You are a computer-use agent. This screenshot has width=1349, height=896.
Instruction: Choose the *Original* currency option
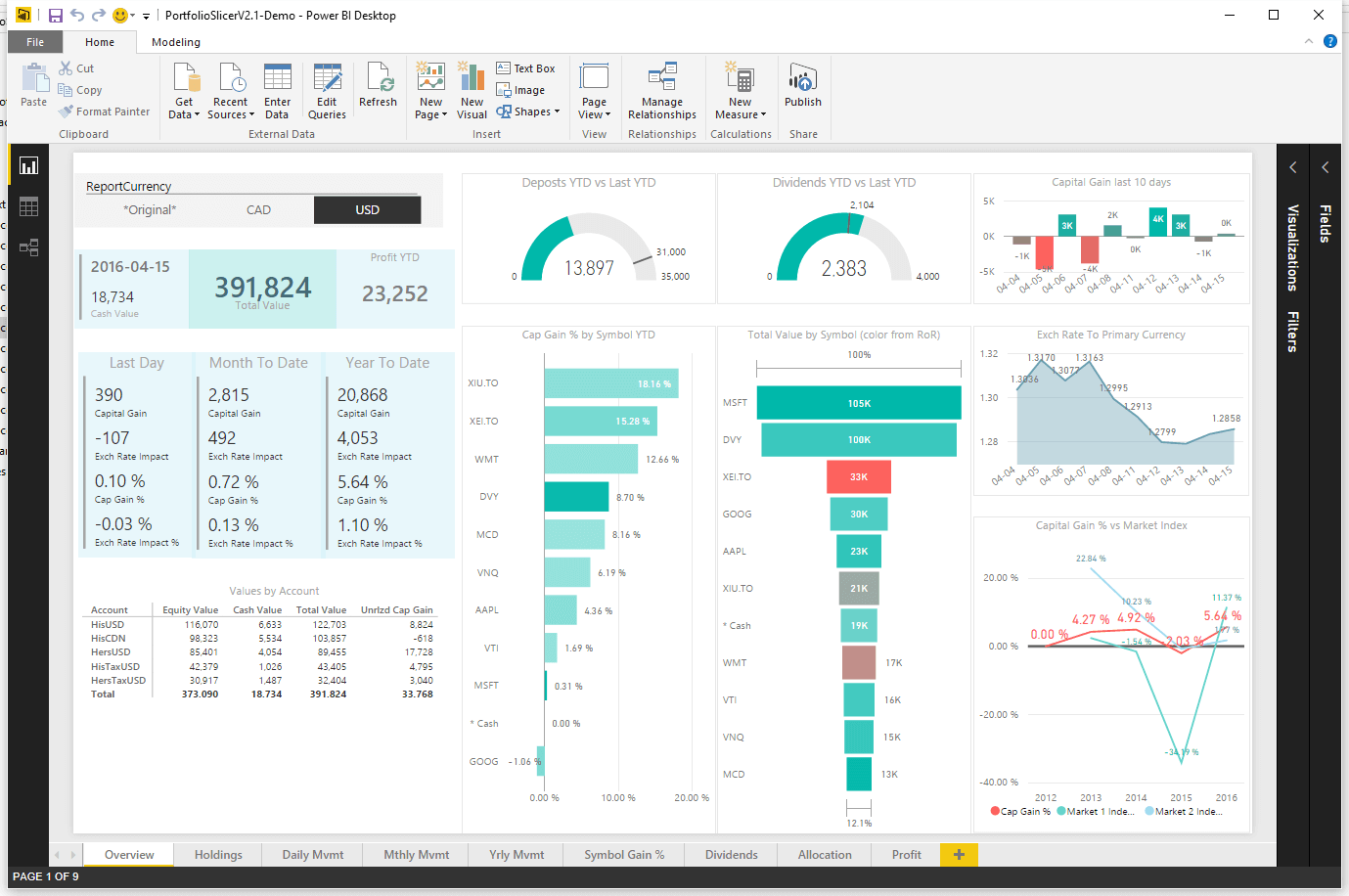(150, 210)
